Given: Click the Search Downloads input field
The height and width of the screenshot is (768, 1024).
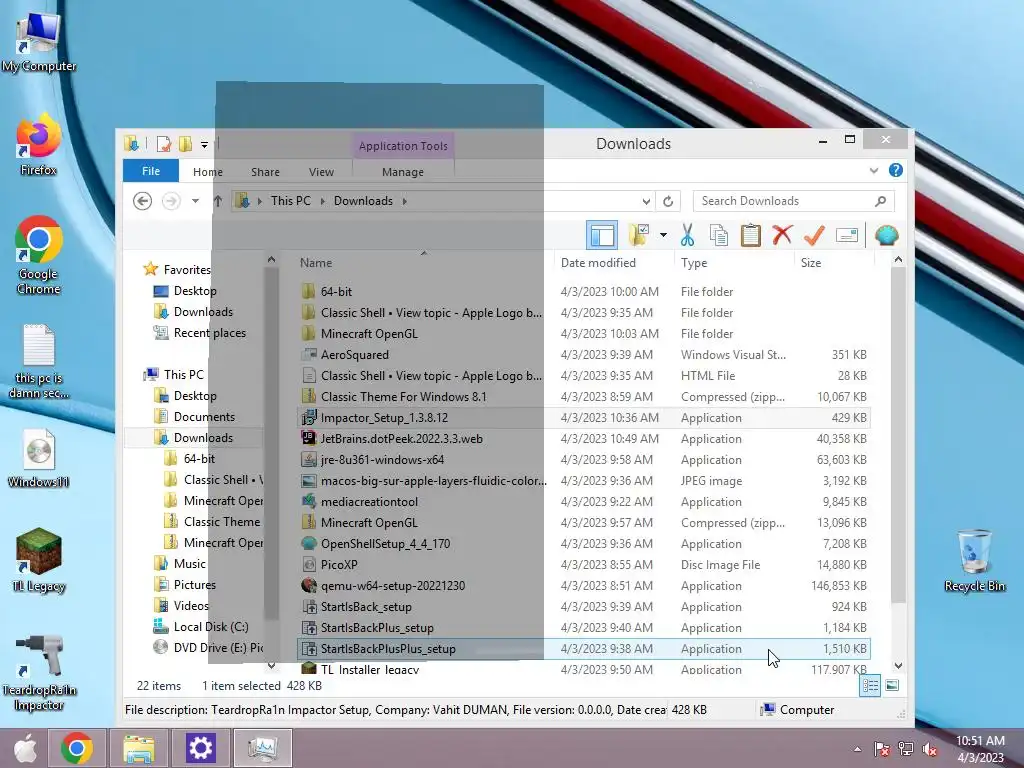Looking at the screenshot, I should pos(784,201).
